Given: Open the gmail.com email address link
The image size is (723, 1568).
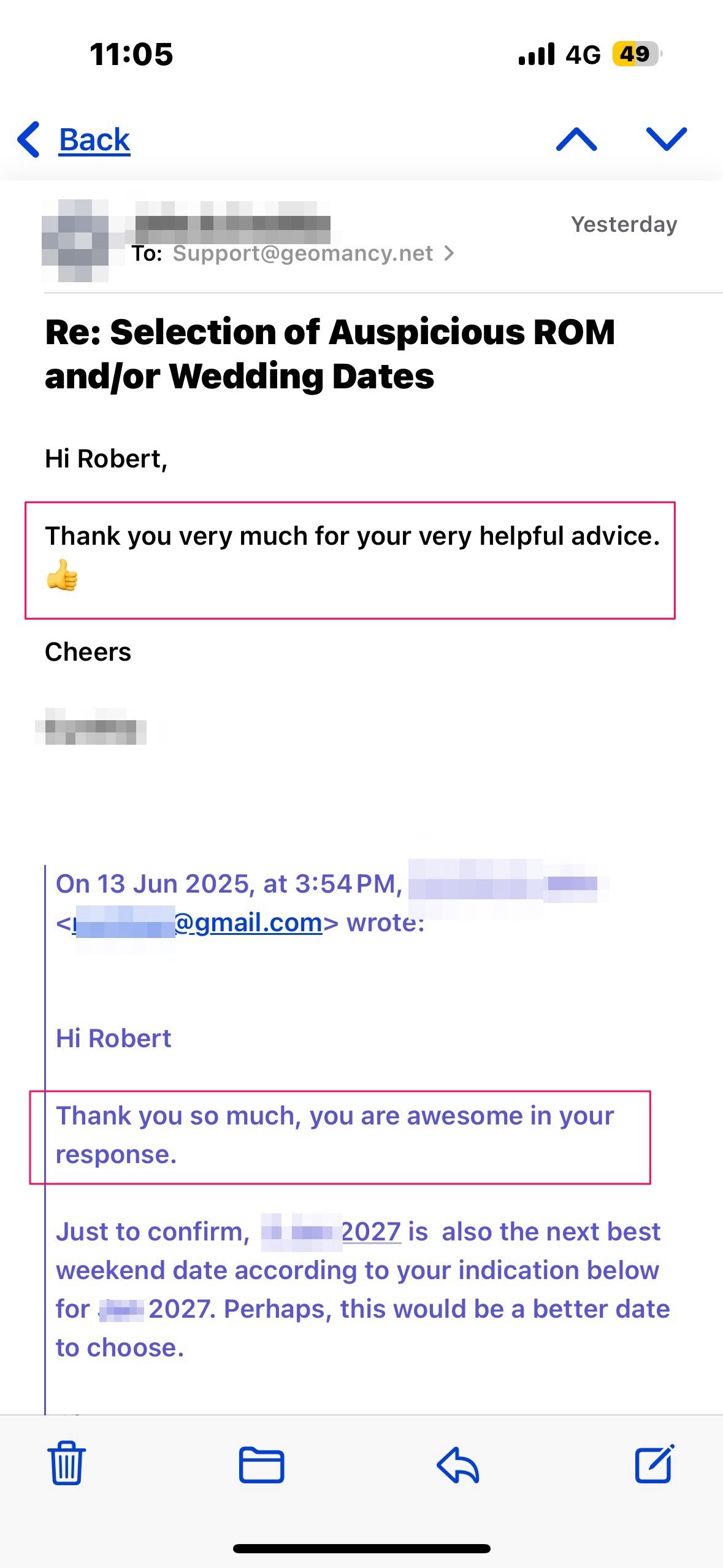Looking at the screenshot, I should click(248, 922).
